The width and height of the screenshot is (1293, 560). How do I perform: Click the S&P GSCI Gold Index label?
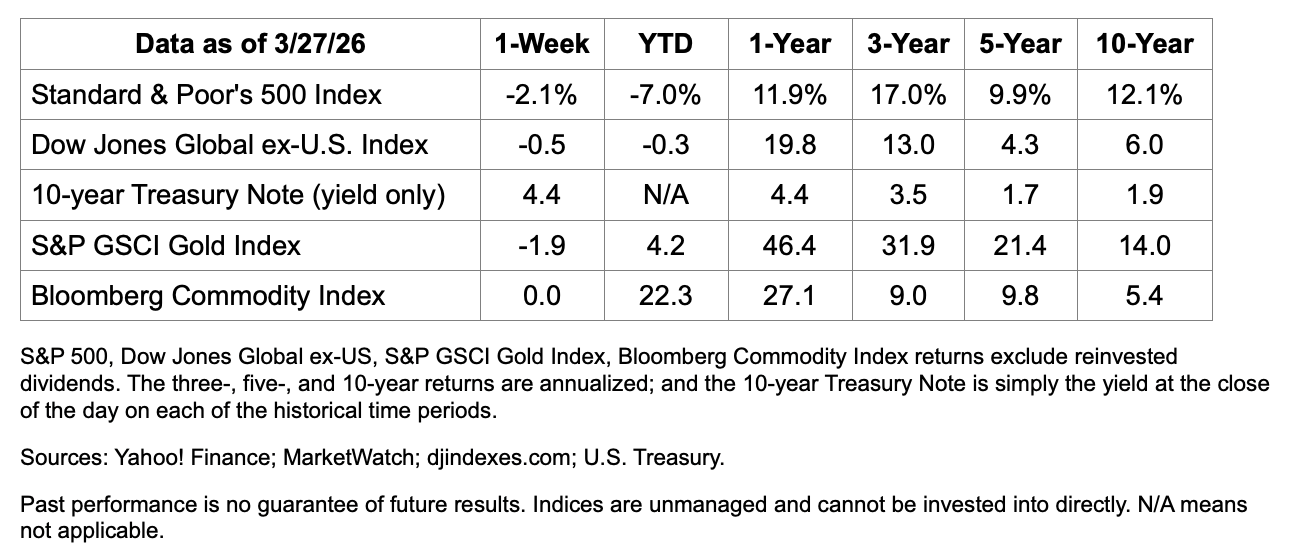pos(166,245)
